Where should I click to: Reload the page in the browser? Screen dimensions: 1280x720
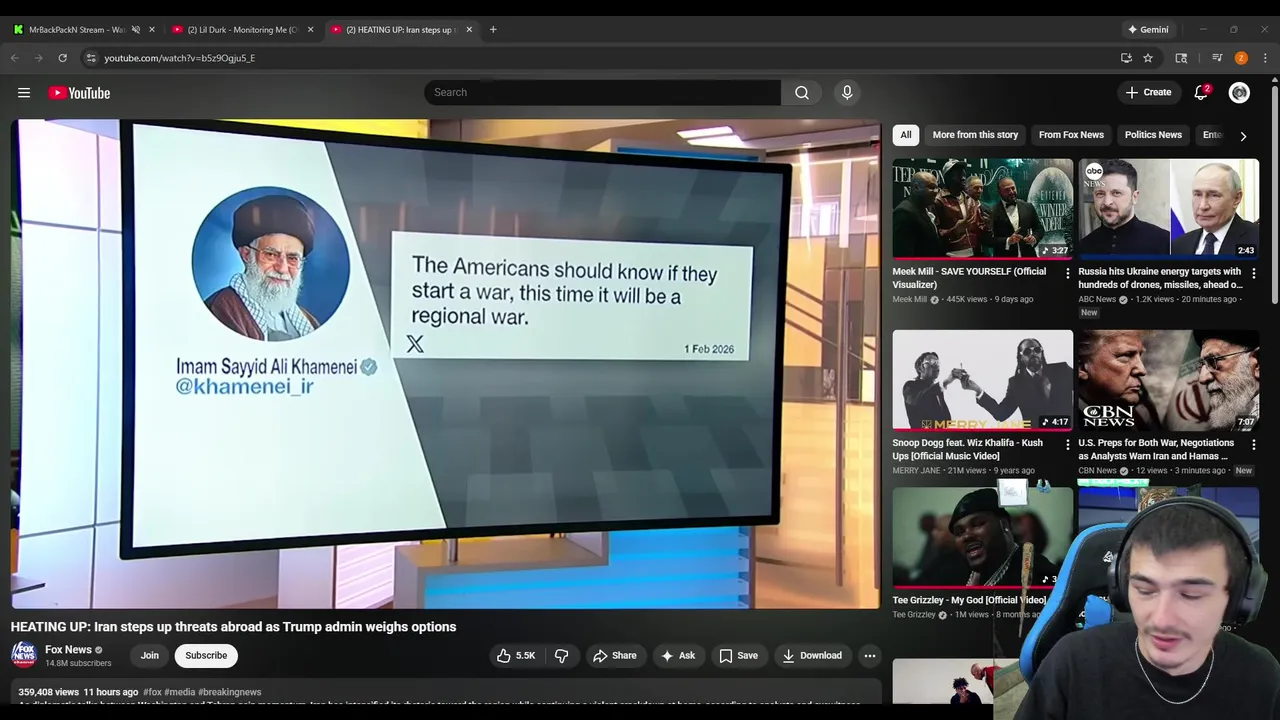62,58
